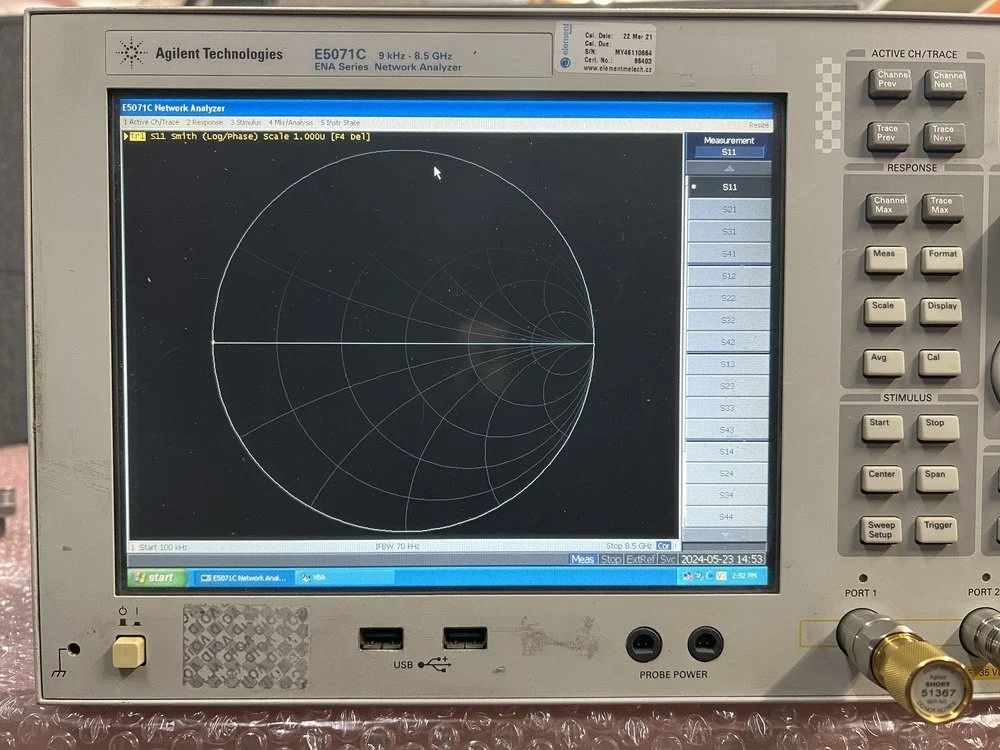Click the yellow V system tray icon
This screenshot has height=750, width=1000.
(721, 576)
